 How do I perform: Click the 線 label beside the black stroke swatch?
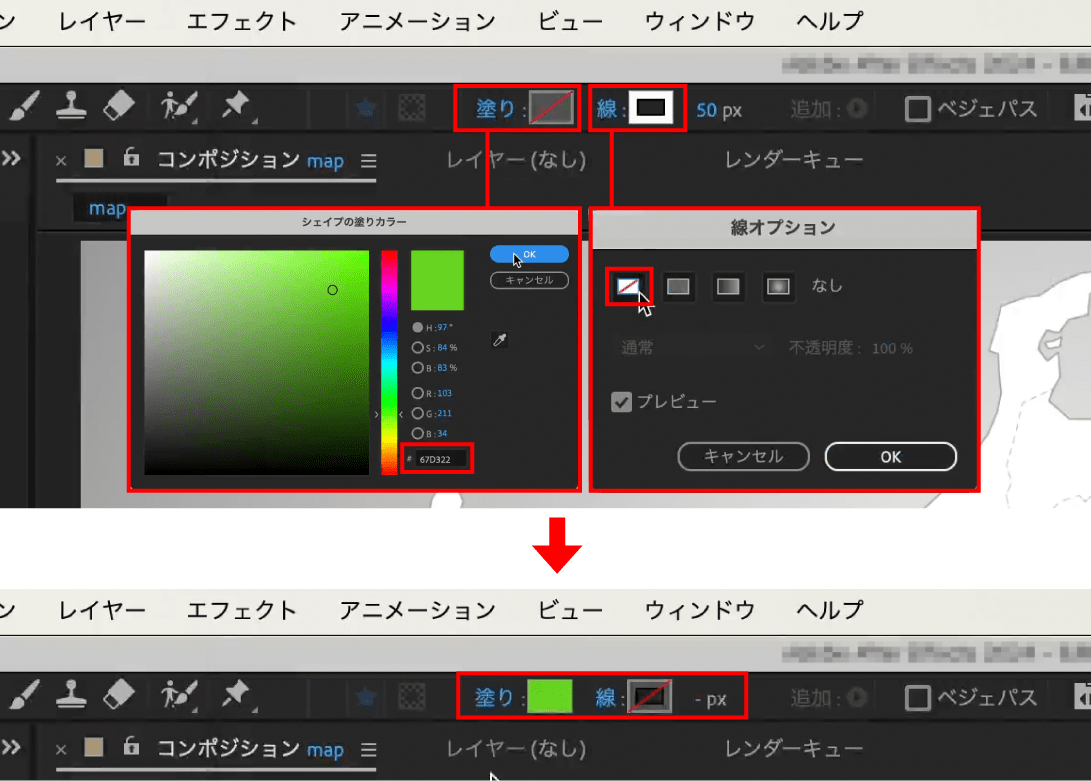pyautogui.click(x=607, y=109)
